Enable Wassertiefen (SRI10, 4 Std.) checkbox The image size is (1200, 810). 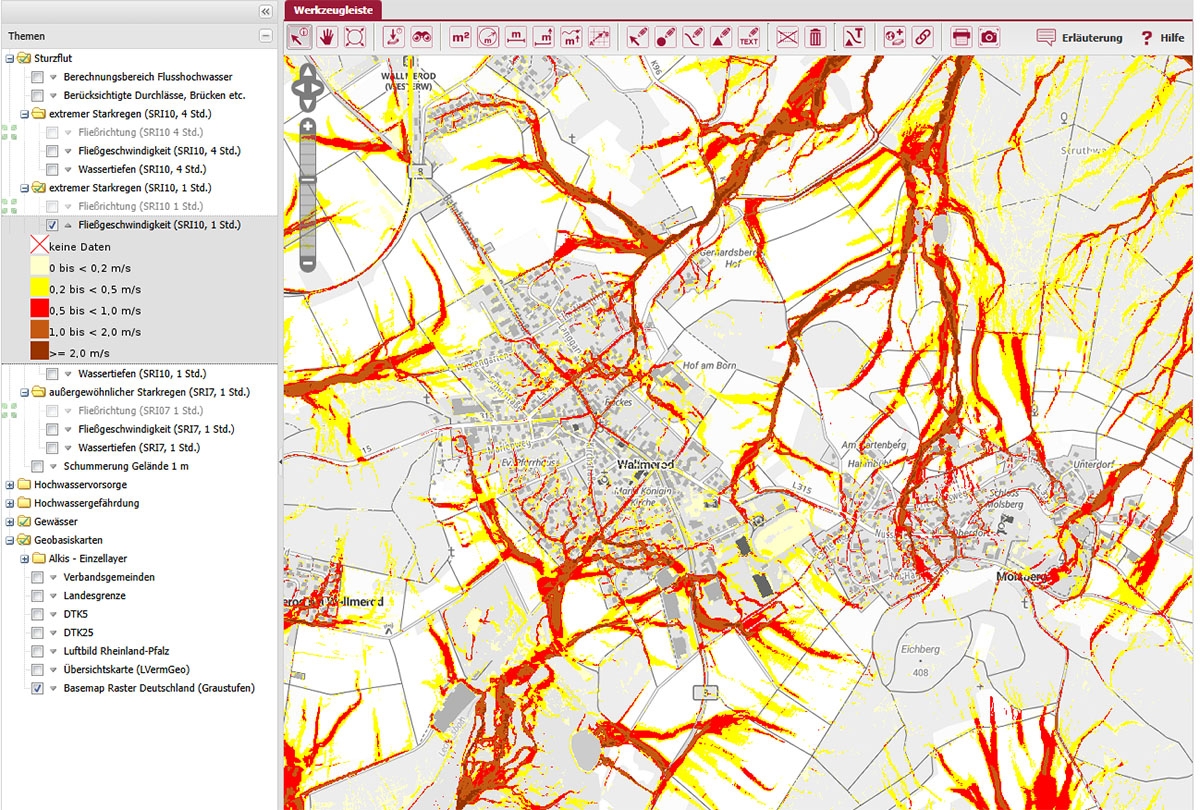pyautogui.click(x=52, y=169)
